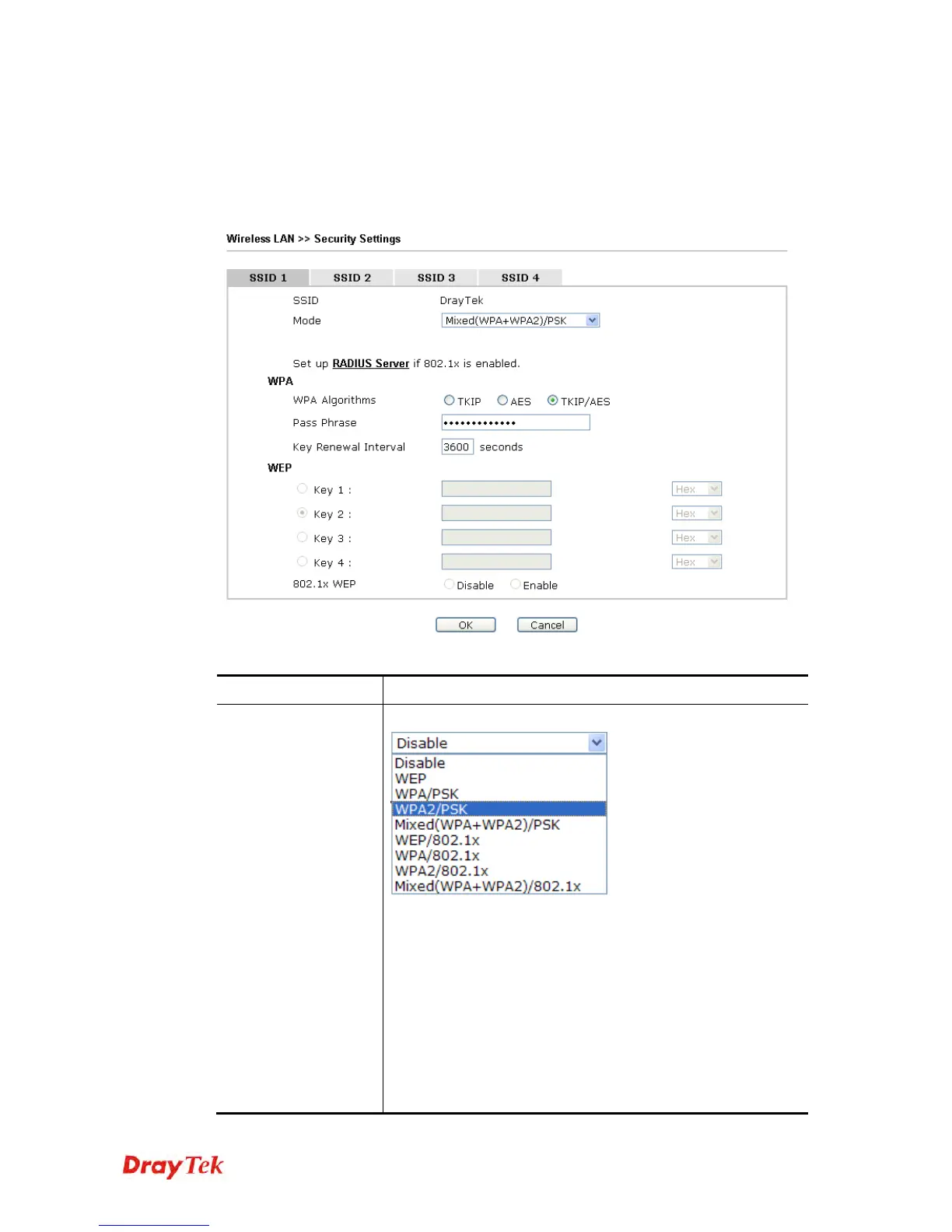952x1232 pixels.
Task: Set 802.1x WEP to Disable
Action: (450, 584)
